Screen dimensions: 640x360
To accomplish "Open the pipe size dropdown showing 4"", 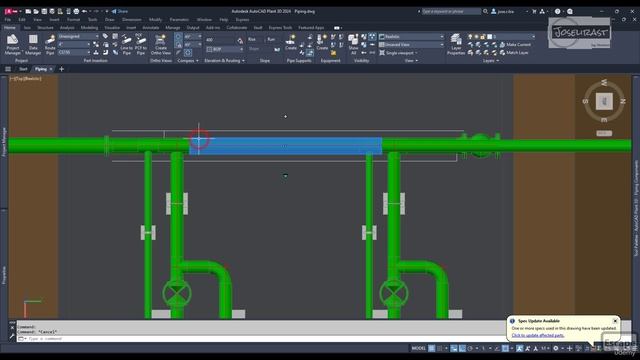I will click(x=74, y=44).
